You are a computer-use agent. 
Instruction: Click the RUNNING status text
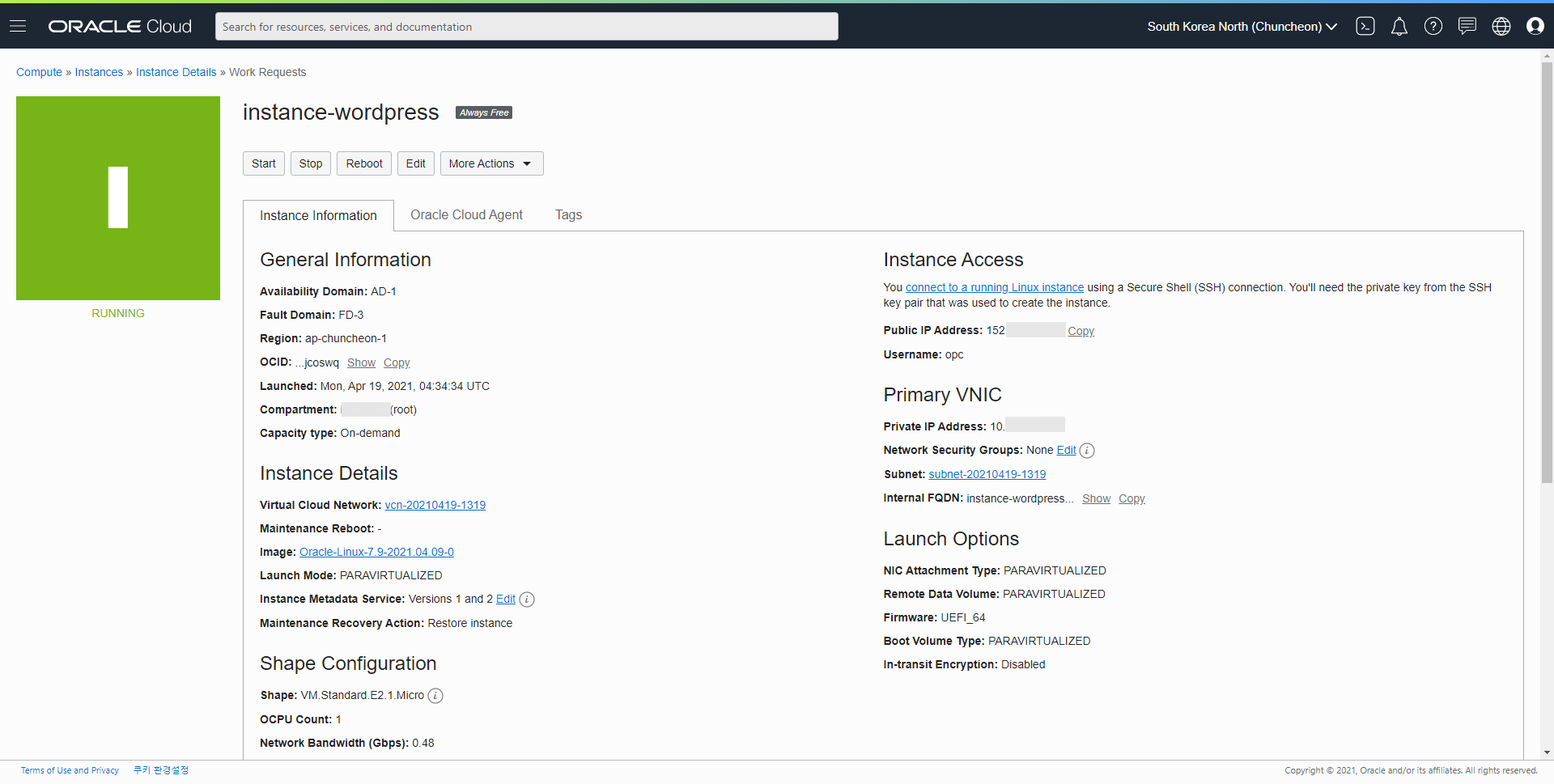tap(118, 313)
